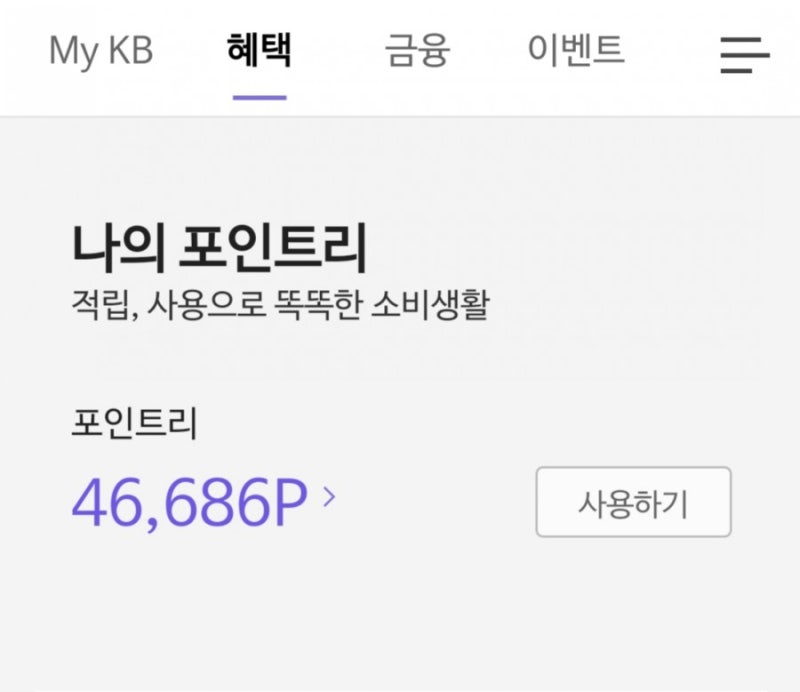800x692 pixels.
Task: Open the hamburger menu icon
Action: 744,55
